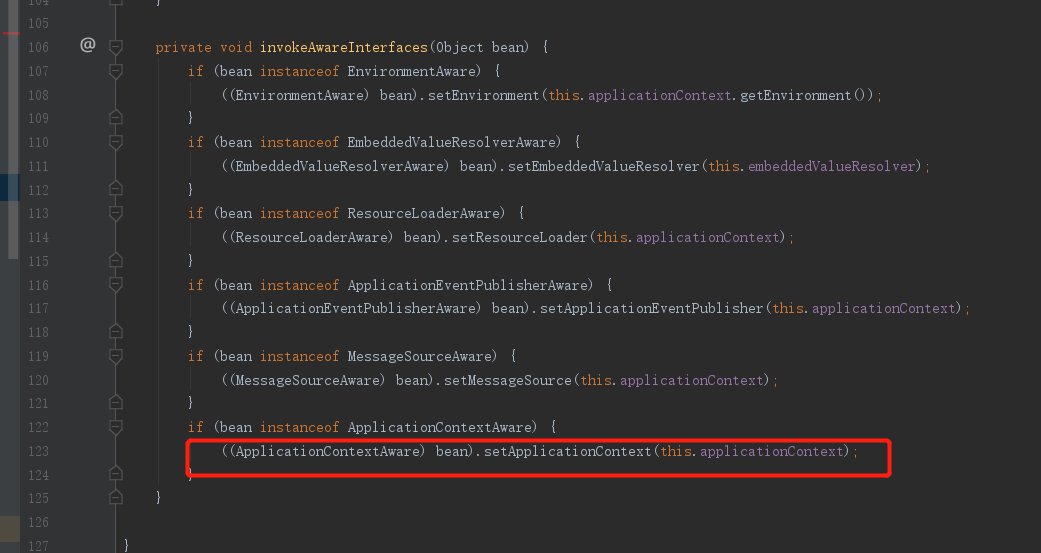The image size is (1041, 553).
Task: Click the fold end marker at line 112
Action: click(116, 189)
